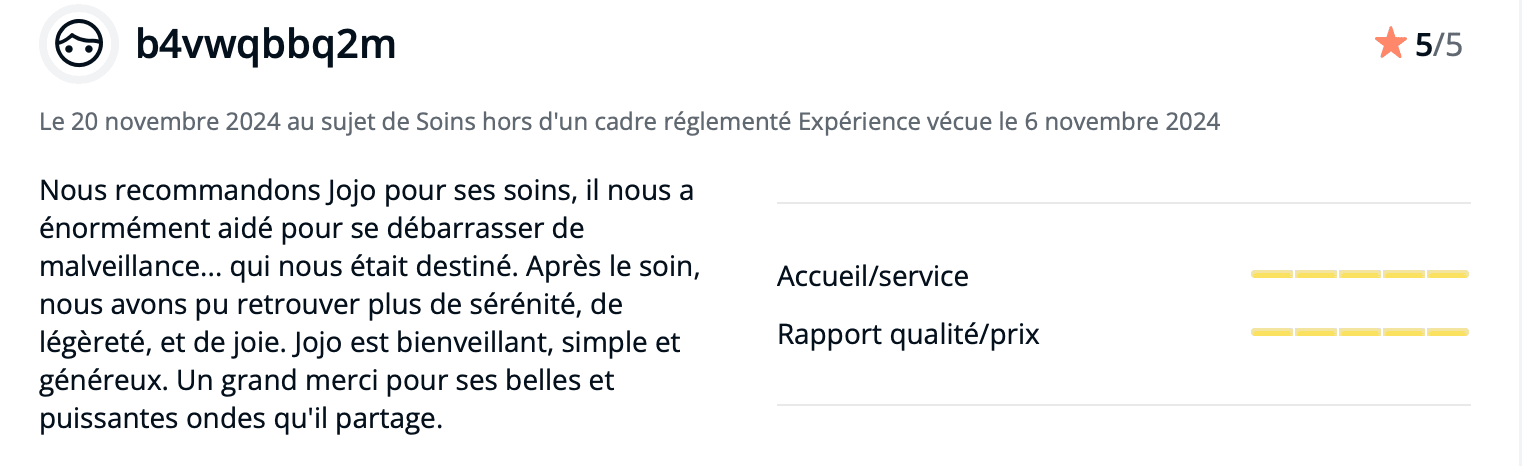This screenshot has width=1522, height=466.
Task: Click last segment of Accueil/service bar
Action: coord(1448,273)
